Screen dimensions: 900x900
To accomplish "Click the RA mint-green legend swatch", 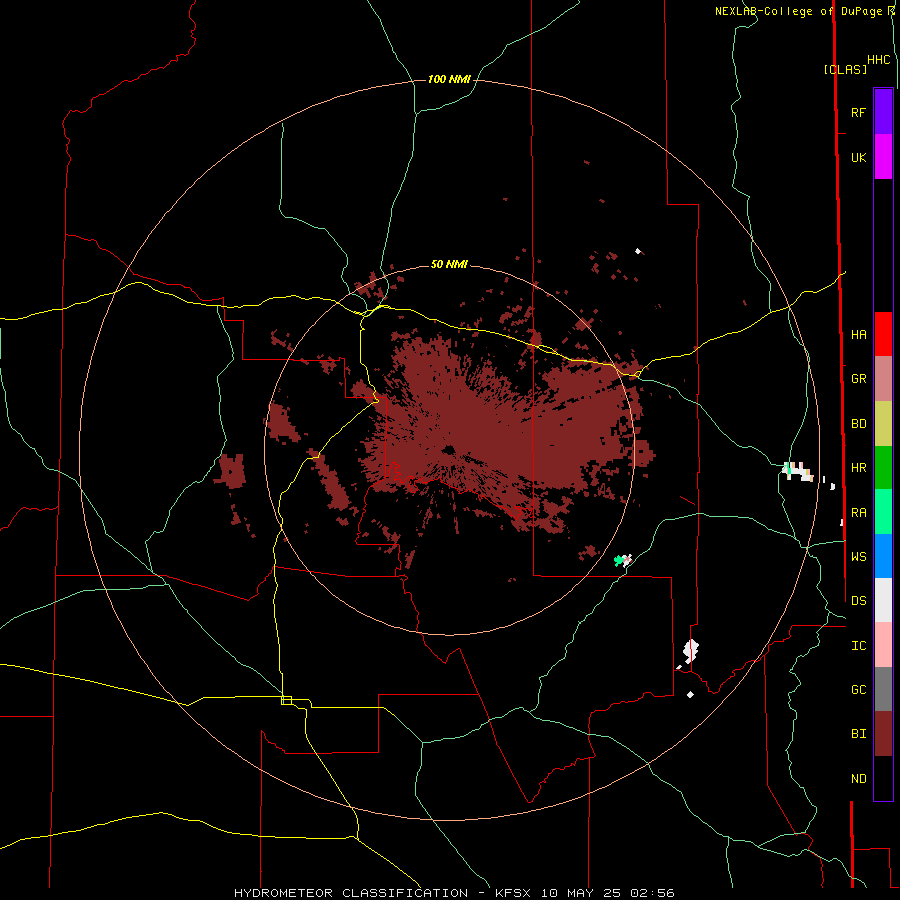I will (883, 512).
